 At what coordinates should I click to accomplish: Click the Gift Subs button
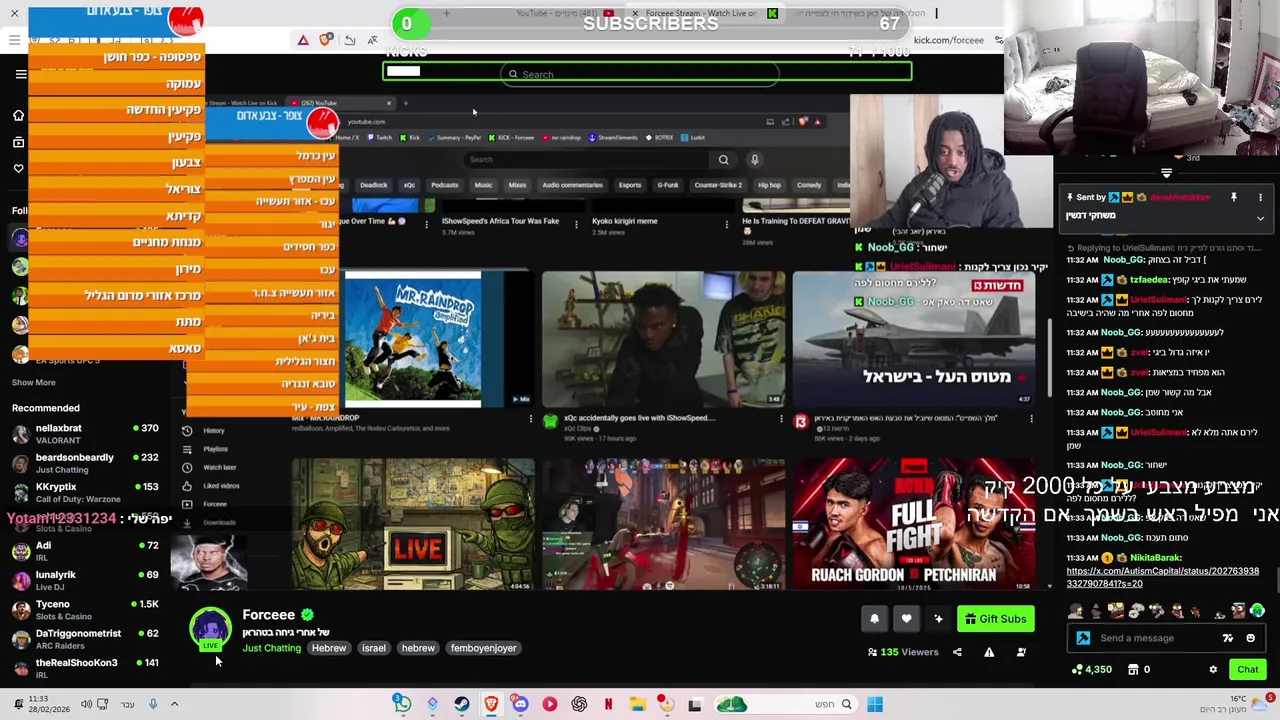pyautogui.click(x=995, y=619)
